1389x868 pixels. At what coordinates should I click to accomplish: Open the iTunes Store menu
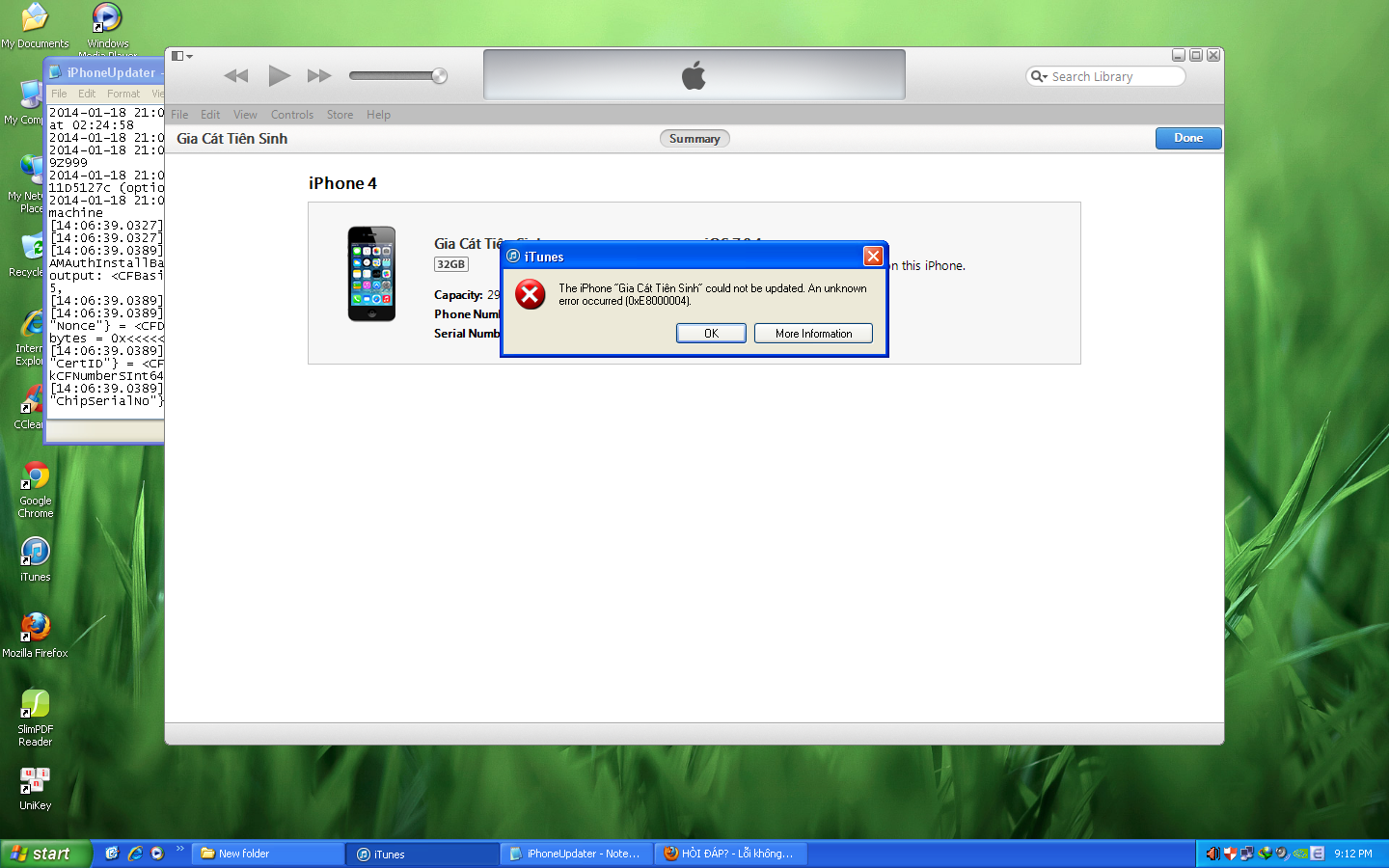tap(340, 114)
